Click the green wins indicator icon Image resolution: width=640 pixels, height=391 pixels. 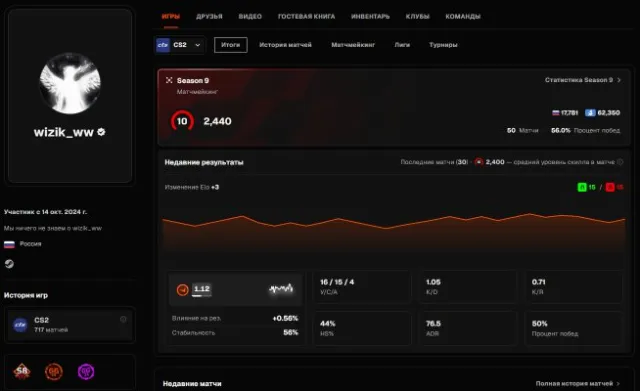click(582, 187)
